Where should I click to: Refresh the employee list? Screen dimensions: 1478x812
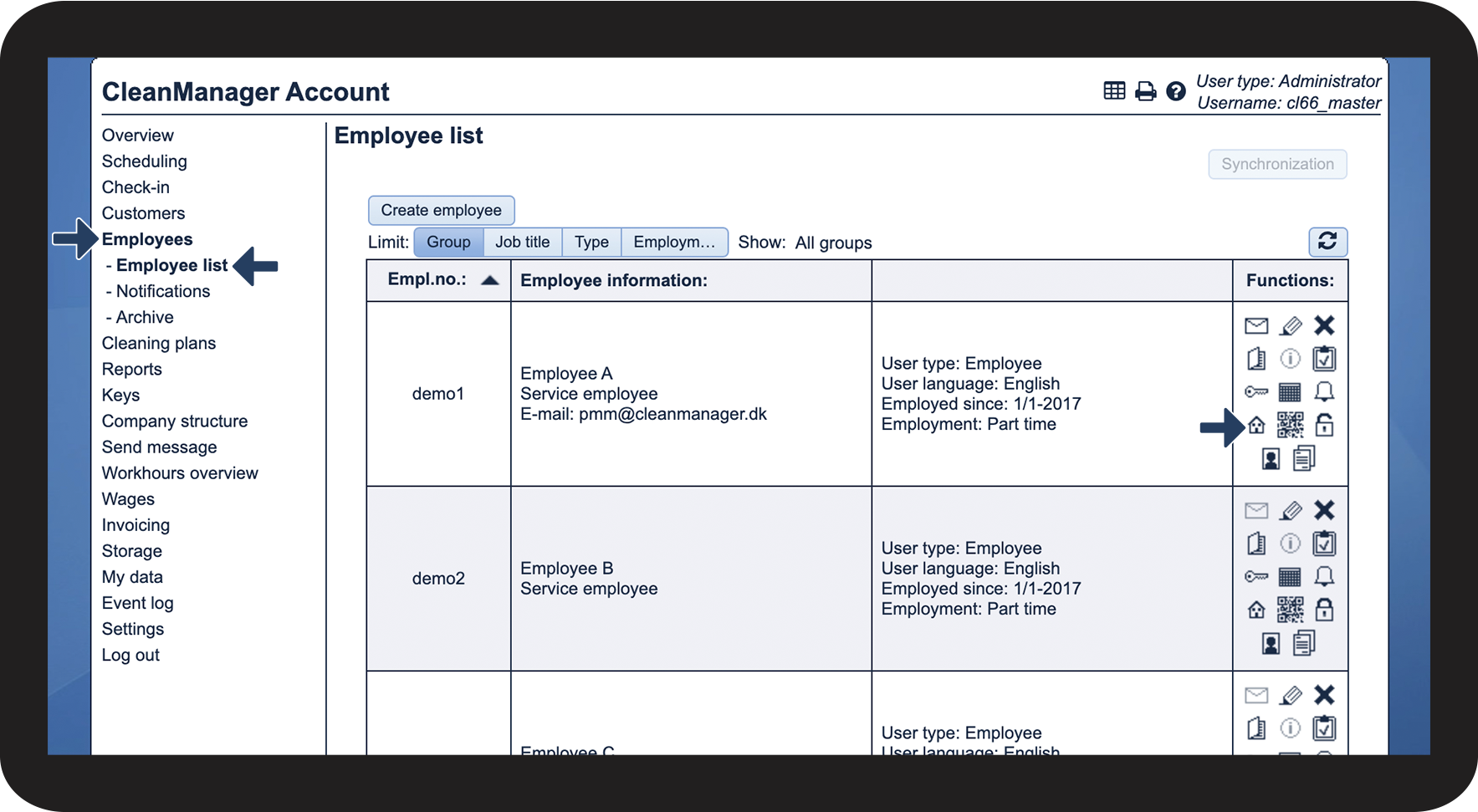tap(1327, 242)
